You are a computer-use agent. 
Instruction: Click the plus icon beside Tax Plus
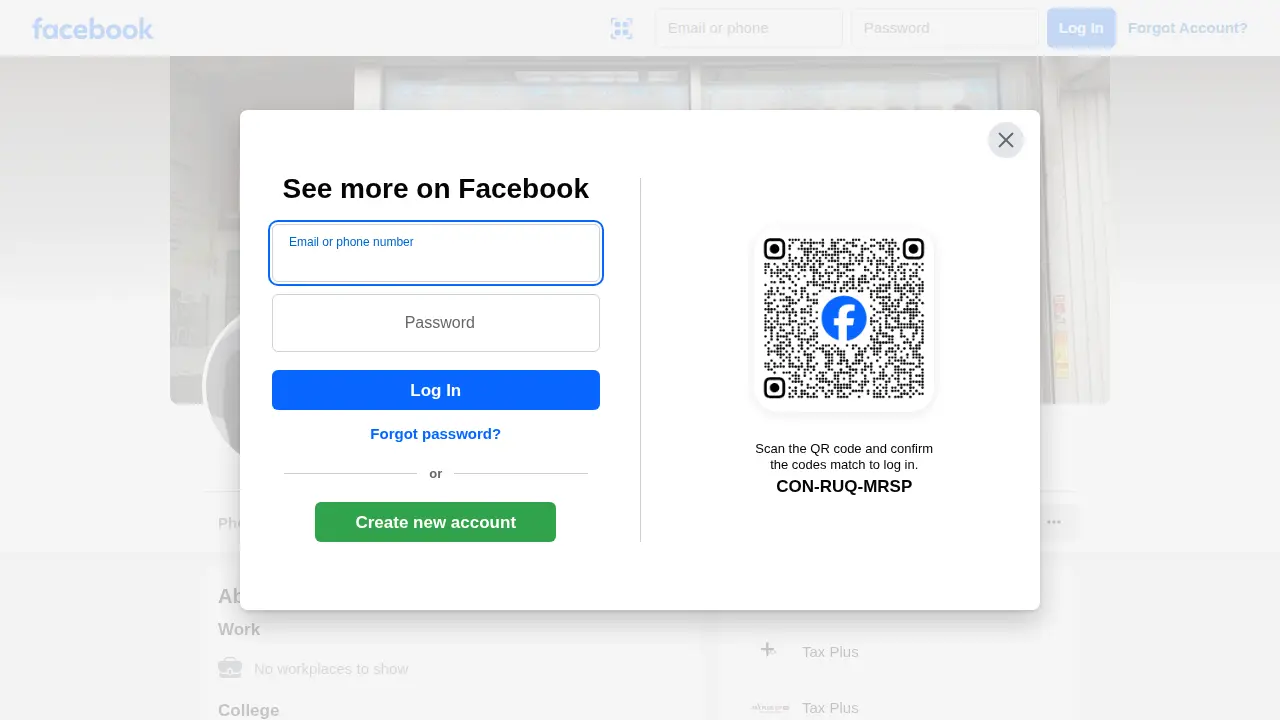(x=768, y=650)
